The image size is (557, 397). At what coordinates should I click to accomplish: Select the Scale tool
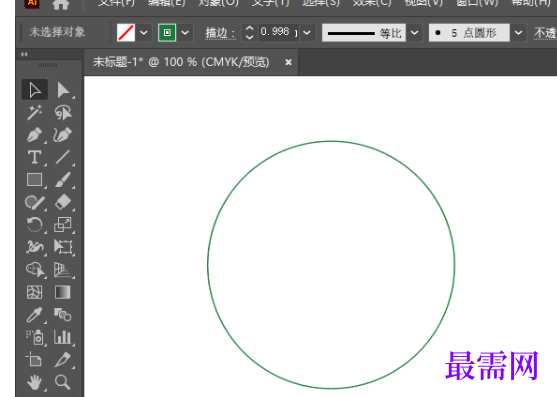[63, 224]
